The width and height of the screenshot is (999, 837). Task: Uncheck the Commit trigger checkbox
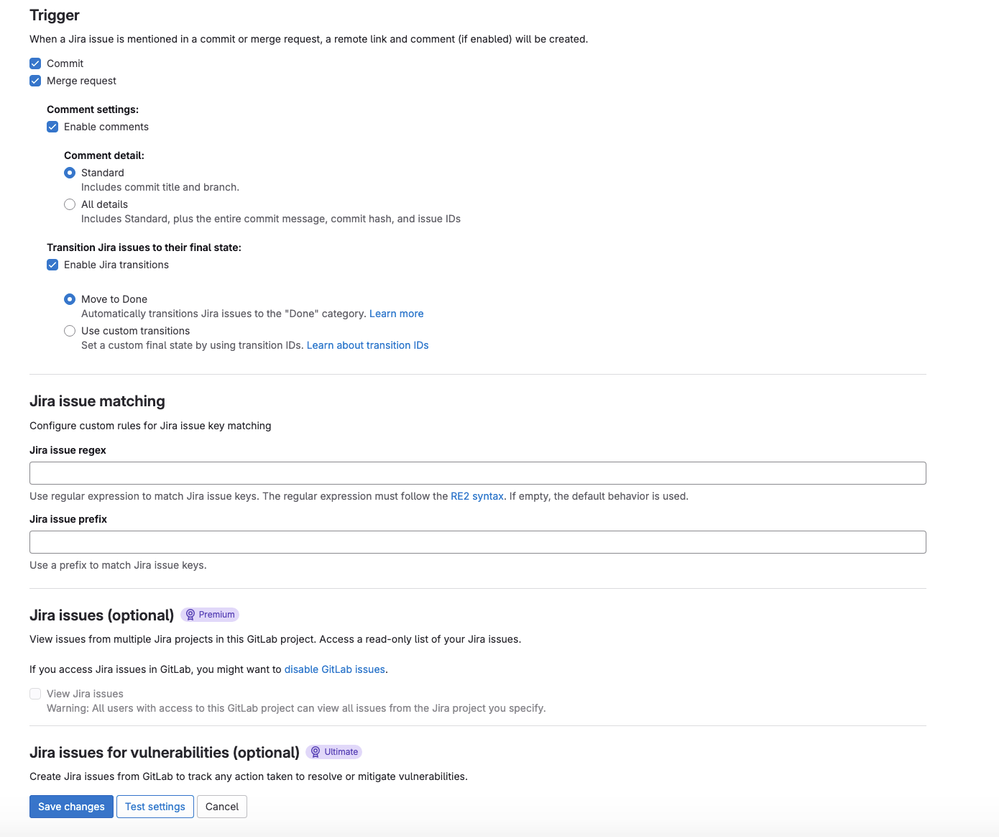[x=35, y=64]
